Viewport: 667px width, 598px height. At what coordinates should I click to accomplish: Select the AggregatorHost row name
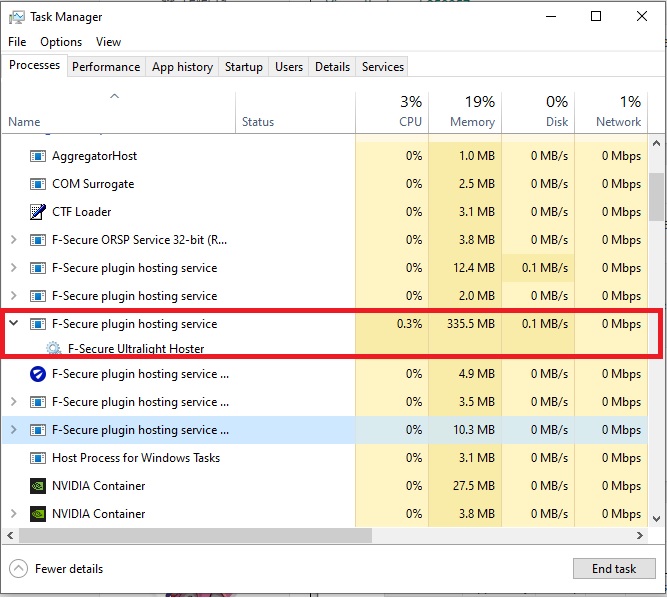point(94,156)
